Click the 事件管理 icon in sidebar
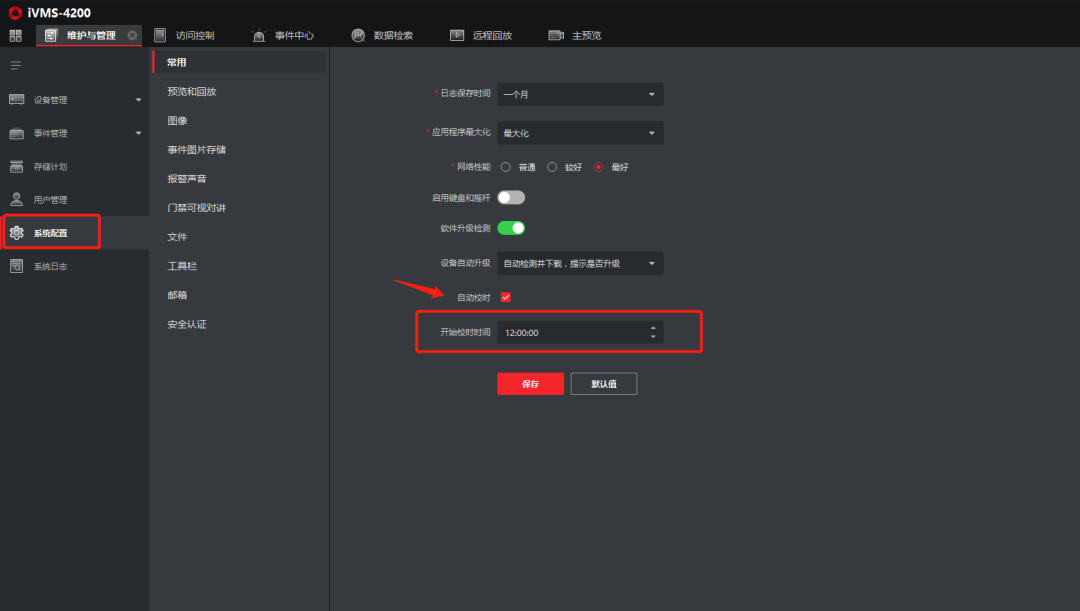 coord(16,133)
